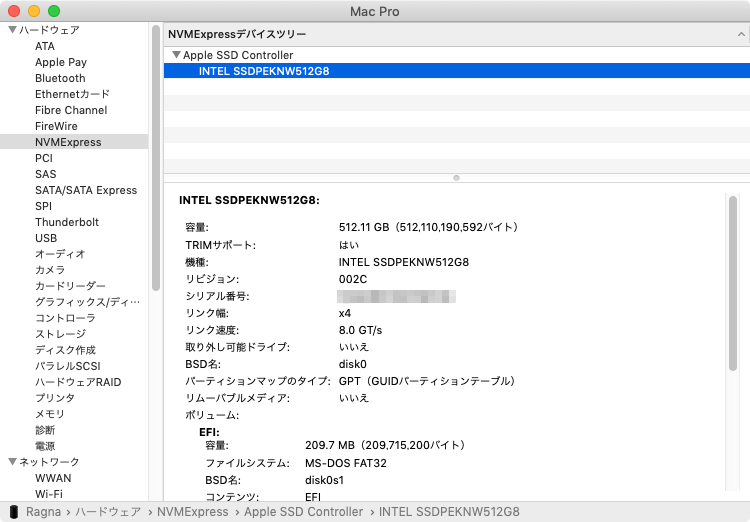Viewport: 750px width, 522px height.
Task: Select WWAN under ネットワーク
Action: point(53,478)
